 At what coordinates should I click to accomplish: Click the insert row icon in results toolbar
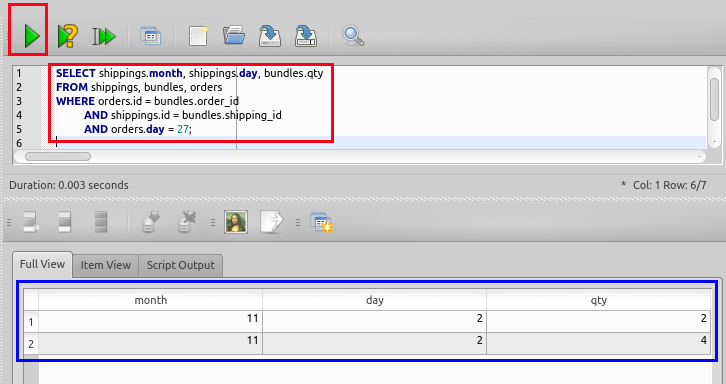click(x=31, y=222)
